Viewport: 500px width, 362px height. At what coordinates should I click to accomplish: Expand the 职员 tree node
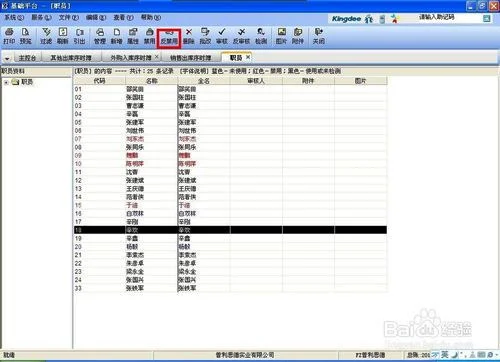click(6, 82)
